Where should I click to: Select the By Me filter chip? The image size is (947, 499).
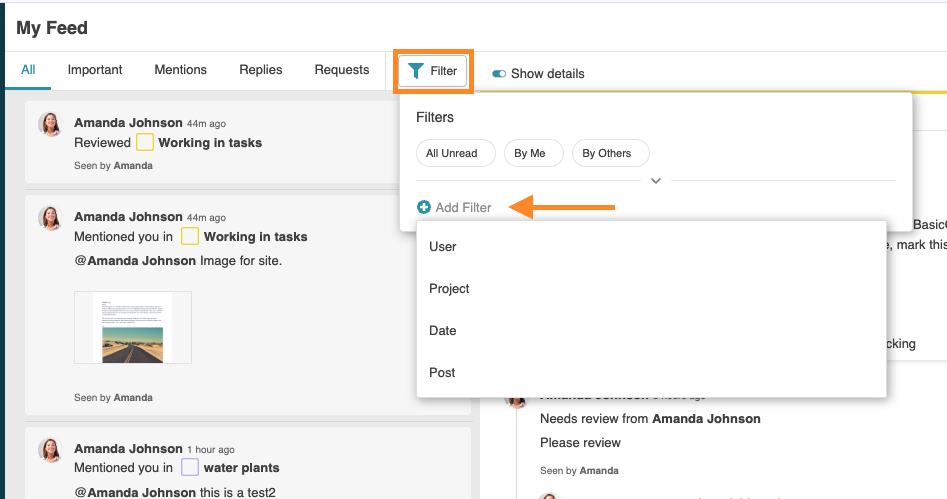point(530,153)
